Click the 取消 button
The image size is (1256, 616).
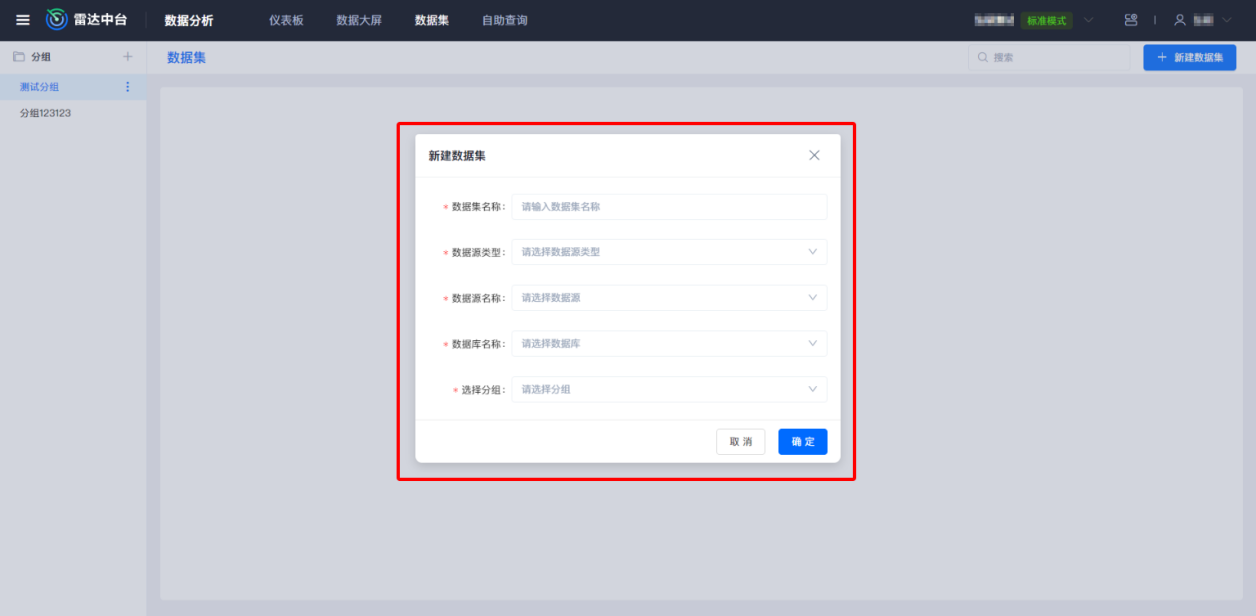click(x=741, y=442)
